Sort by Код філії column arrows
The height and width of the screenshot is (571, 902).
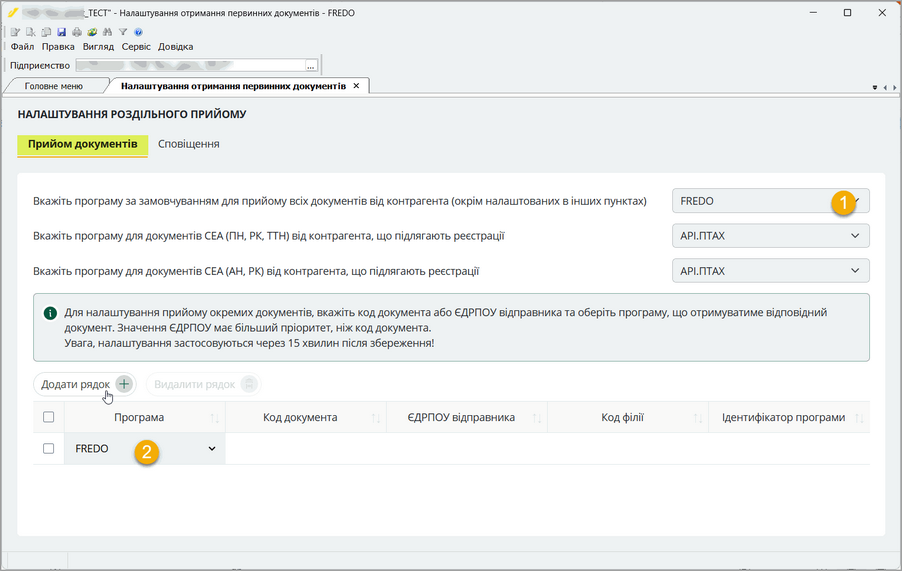pyautogui.click(x=698, y=418)
